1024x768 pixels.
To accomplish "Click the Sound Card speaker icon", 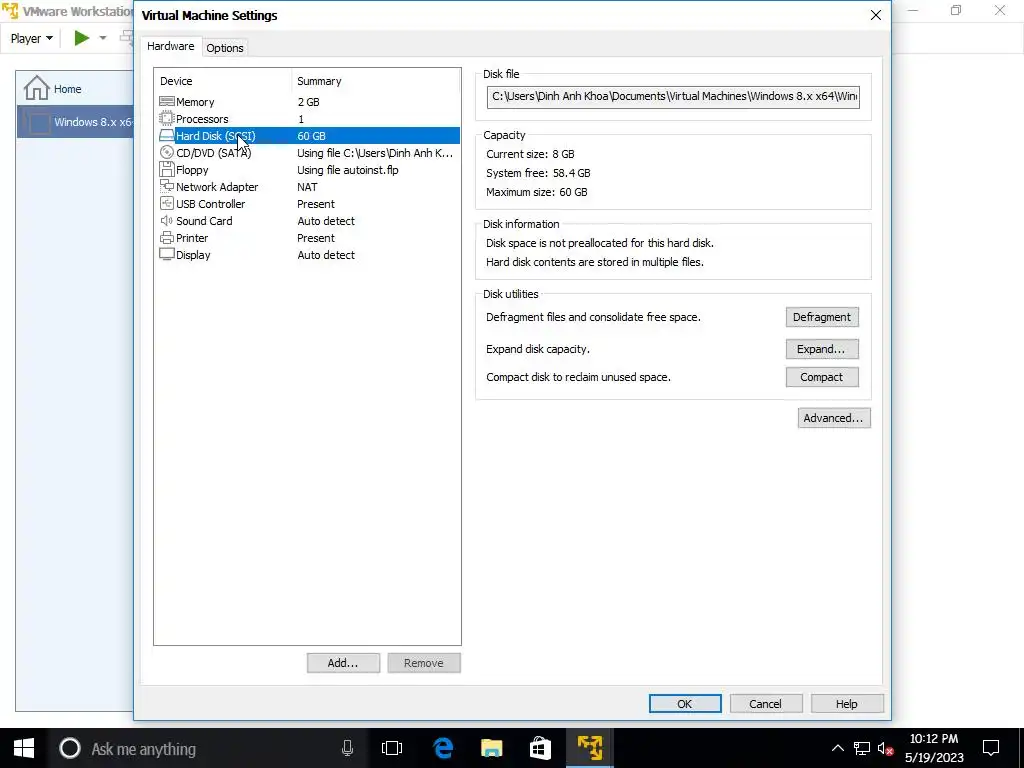I will pyautogui.click(x=167, y=221).
